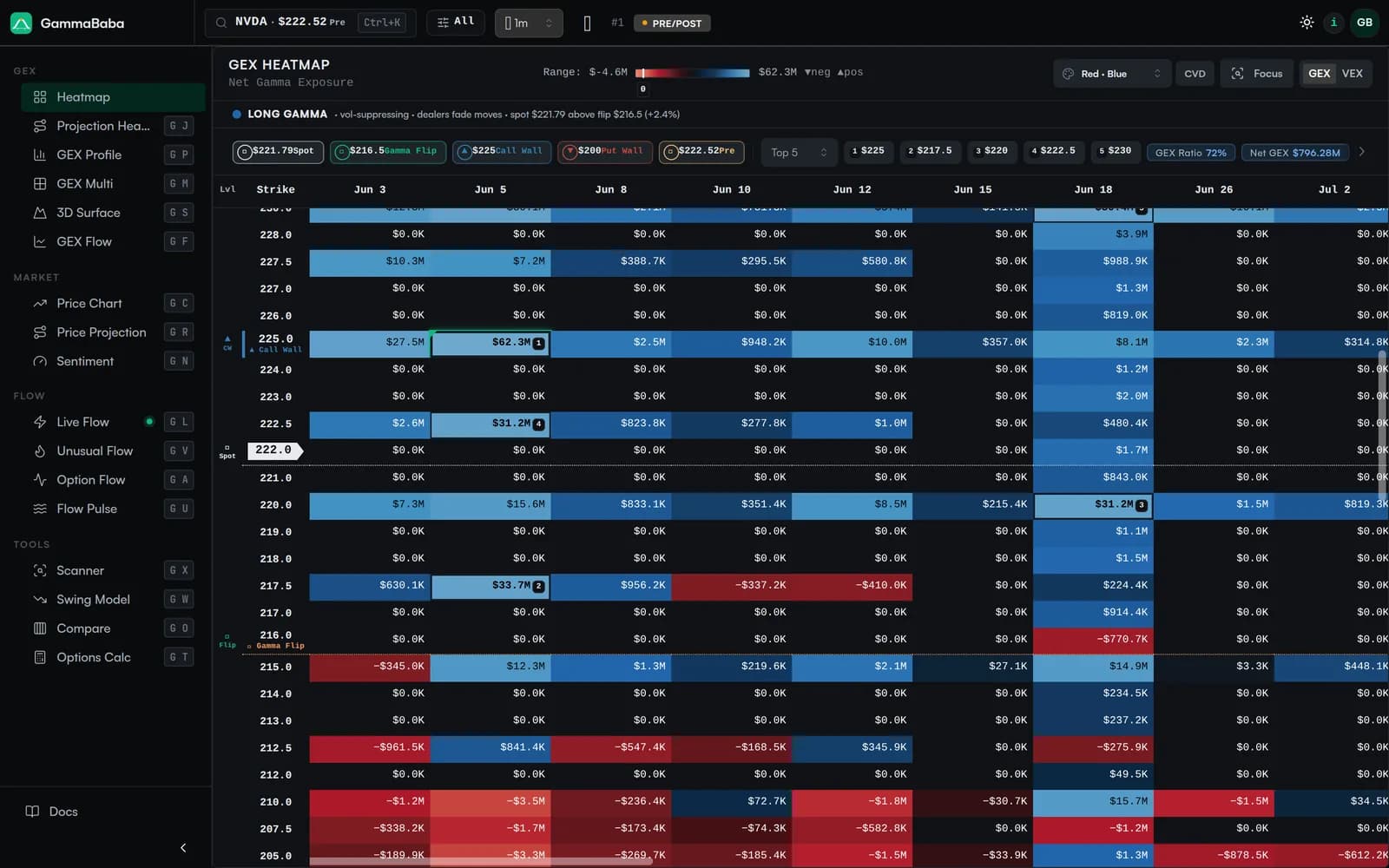Screen dimensions: 1389x868
Task: Select the Jun 5 expiry column header
Action: pyautogui.click(x=490, y=189)
